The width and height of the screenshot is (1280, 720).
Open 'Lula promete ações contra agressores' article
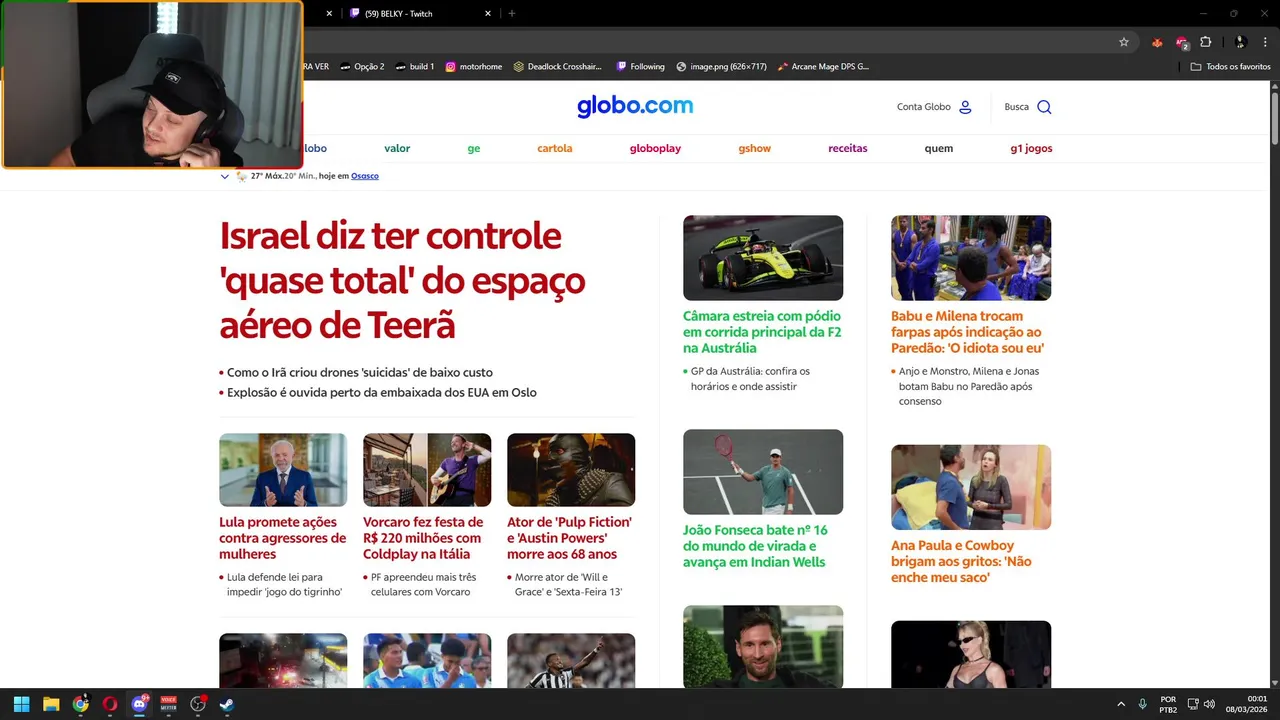click(283, 538)
